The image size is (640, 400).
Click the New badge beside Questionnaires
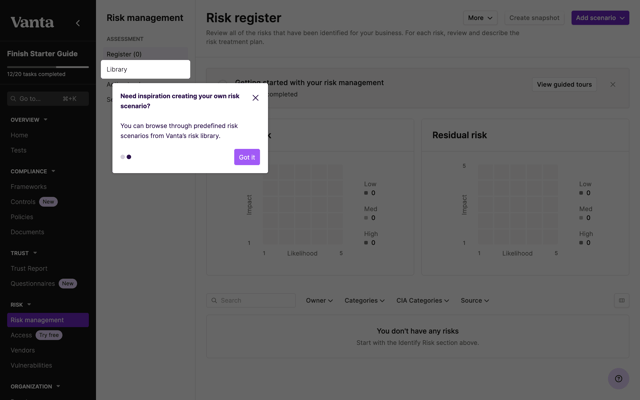[68, 284]
